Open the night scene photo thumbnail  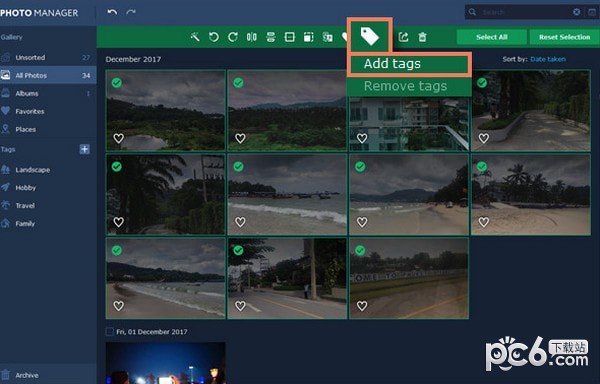(165, 363)
